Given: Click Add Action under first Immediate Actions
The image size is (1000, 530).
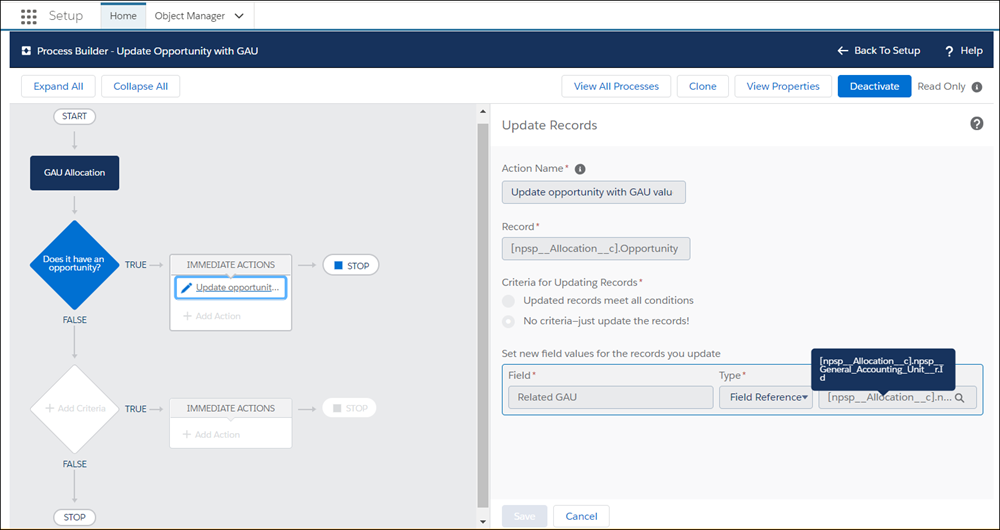Looking at the screenshot, I should (x=212, y=316).
